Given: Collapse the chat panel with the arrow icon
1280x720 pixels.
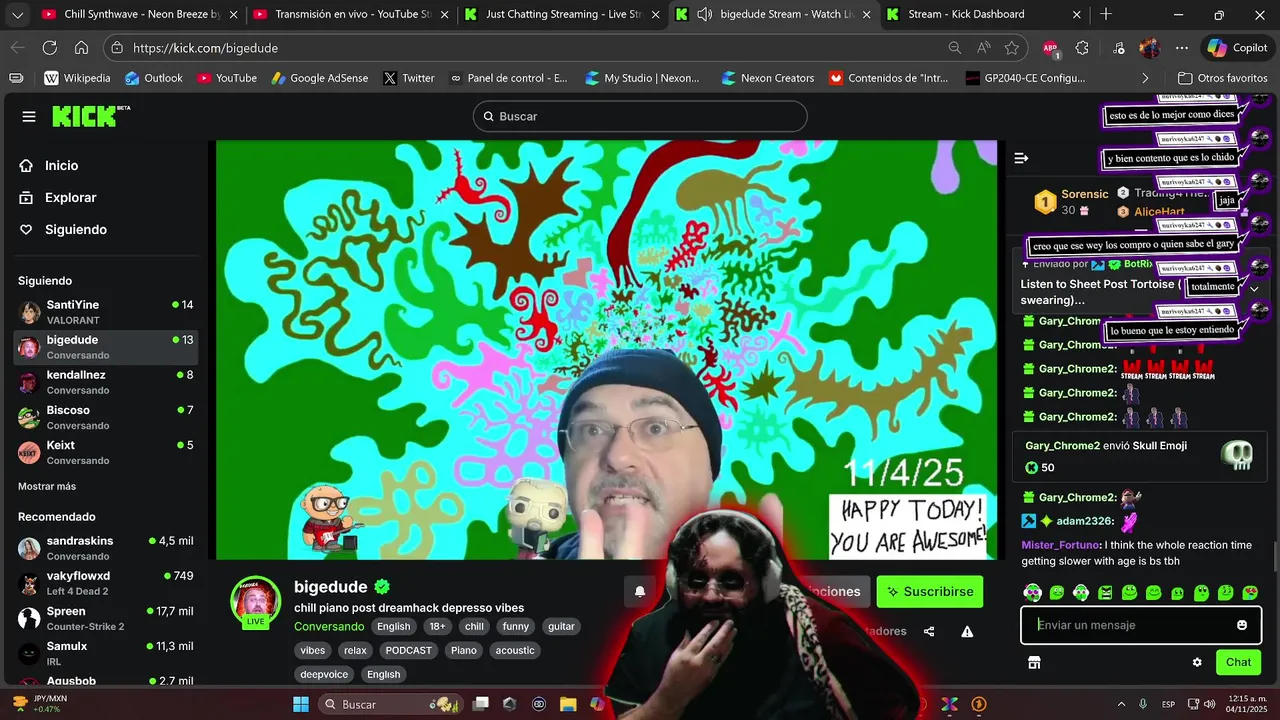Looking at the screenshot, I should (x=1021, y=158).
